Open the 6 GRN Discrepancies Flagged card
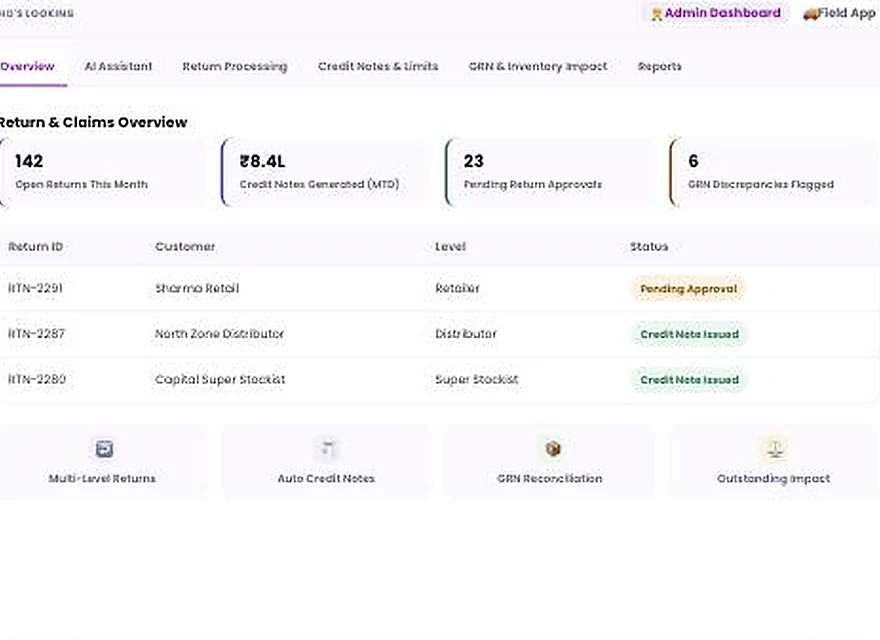 click(x=774, y=172)
